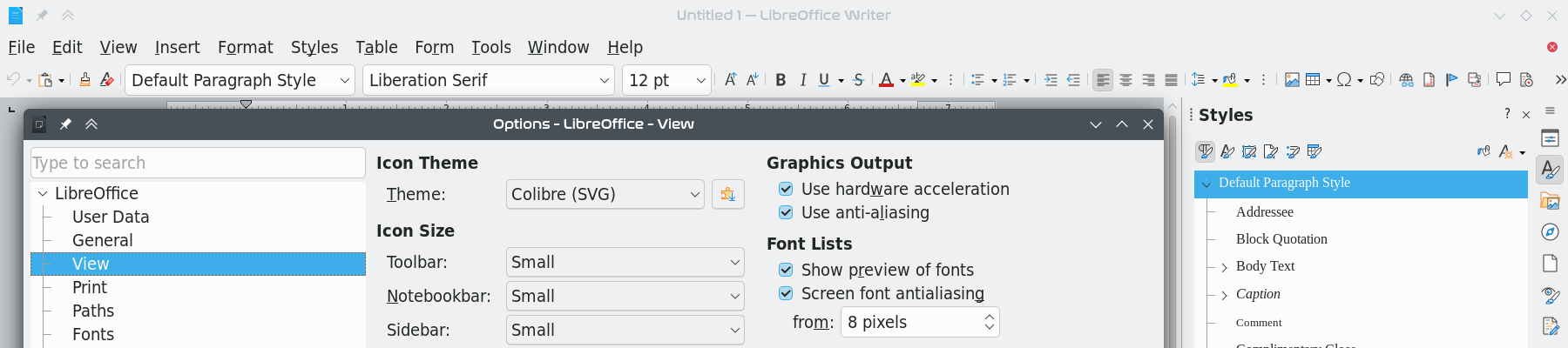Insert a special character omega icon
This screenshot has width=1568, height=348.
pyautogui.click(x=1344, y=80)
